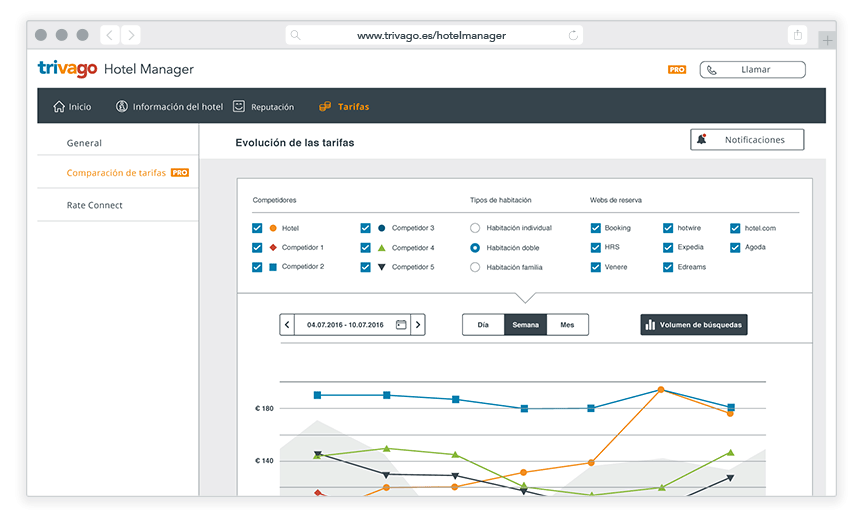The image size is (864, 518).
Task: Click the Hotel Manager title text
Action: point(149,69)
